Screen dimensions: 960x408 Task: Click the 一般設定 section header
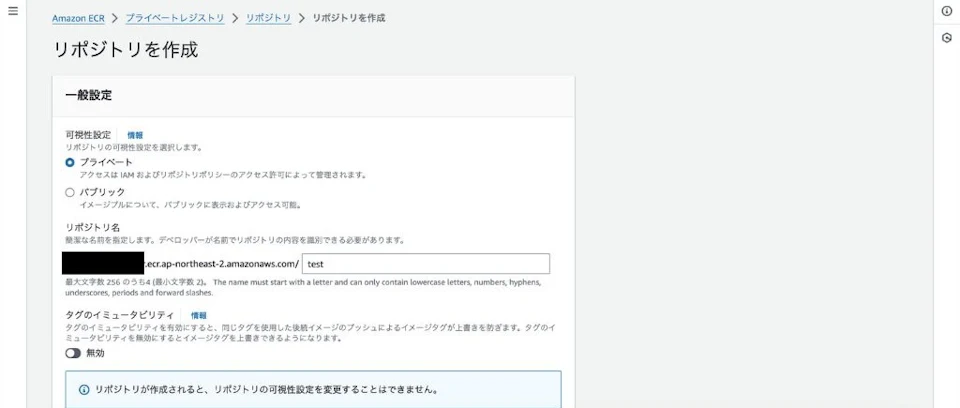pyautogui.click(x=88, y=96)
